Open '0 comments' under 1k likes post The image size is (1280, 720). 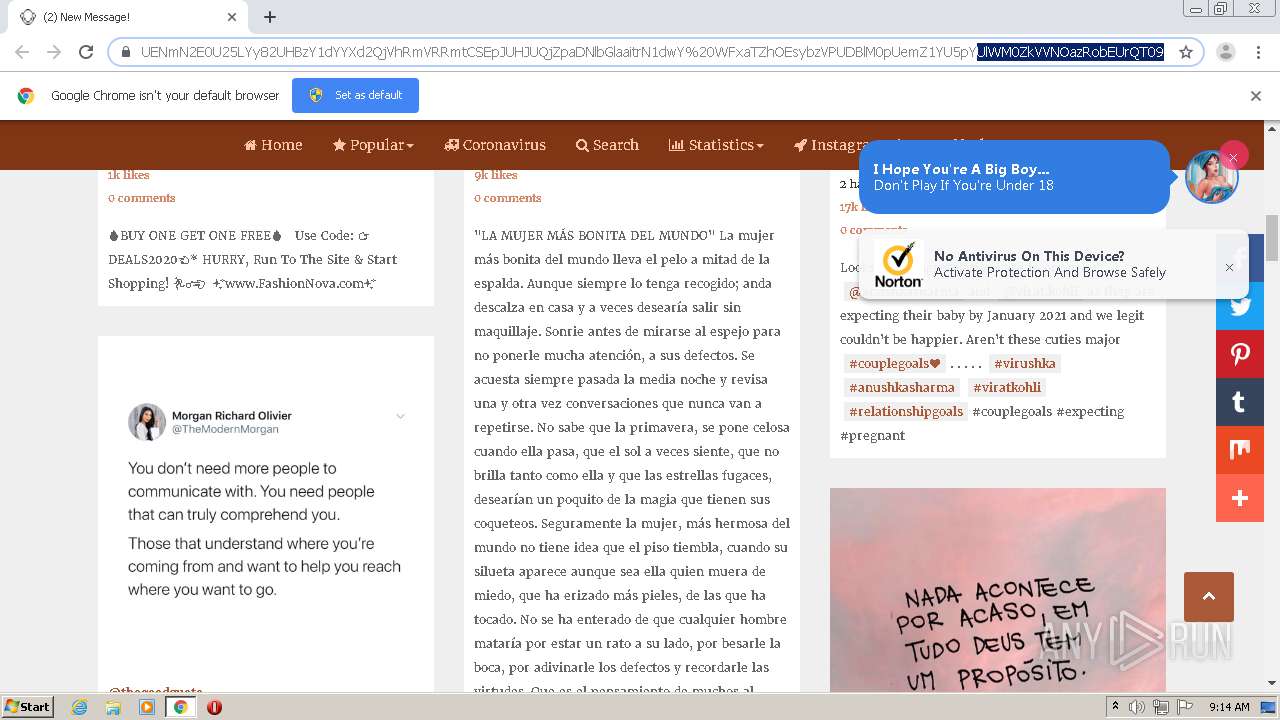tap(142, 198)
